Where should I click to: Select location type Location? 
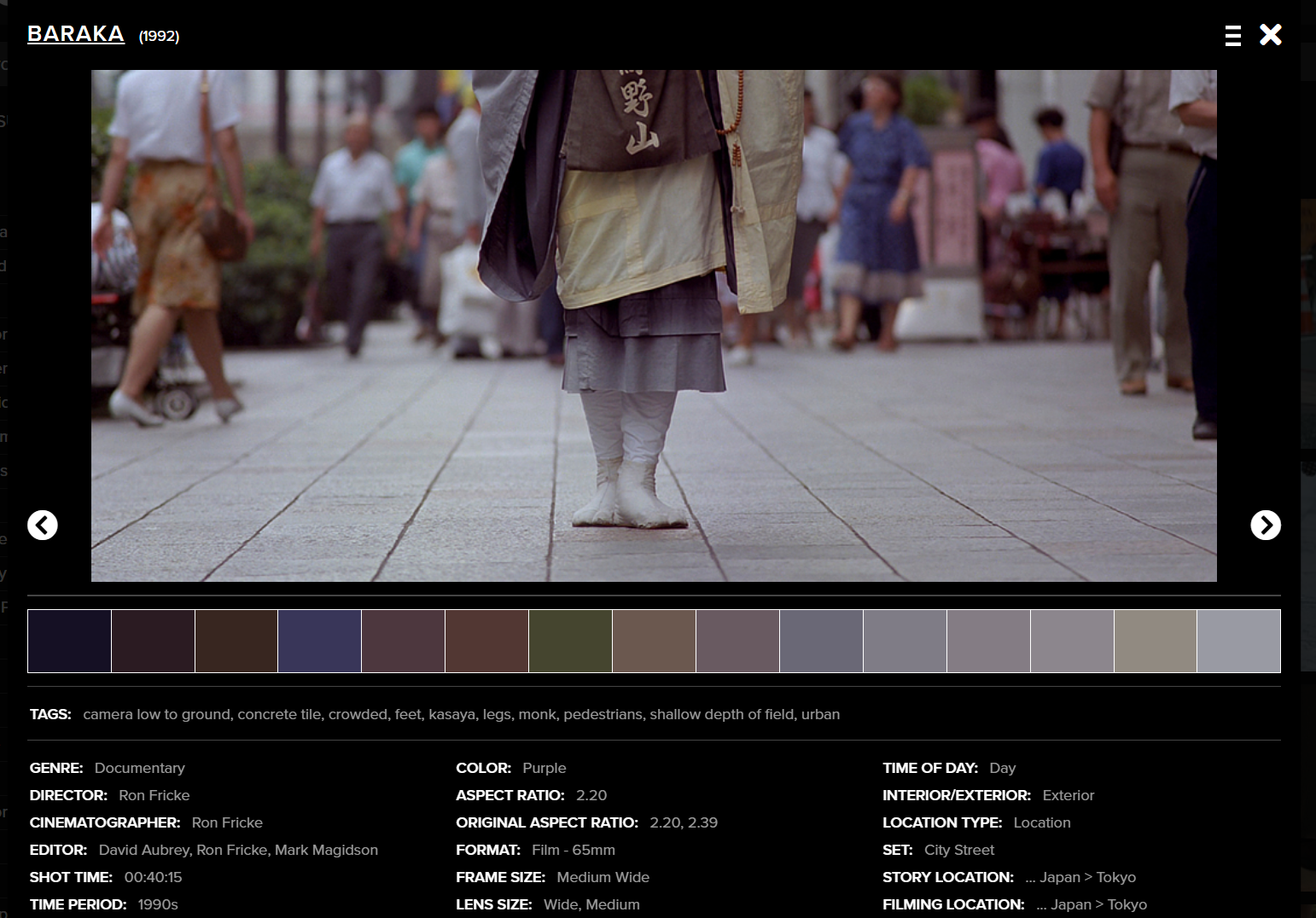point(1042,822)
